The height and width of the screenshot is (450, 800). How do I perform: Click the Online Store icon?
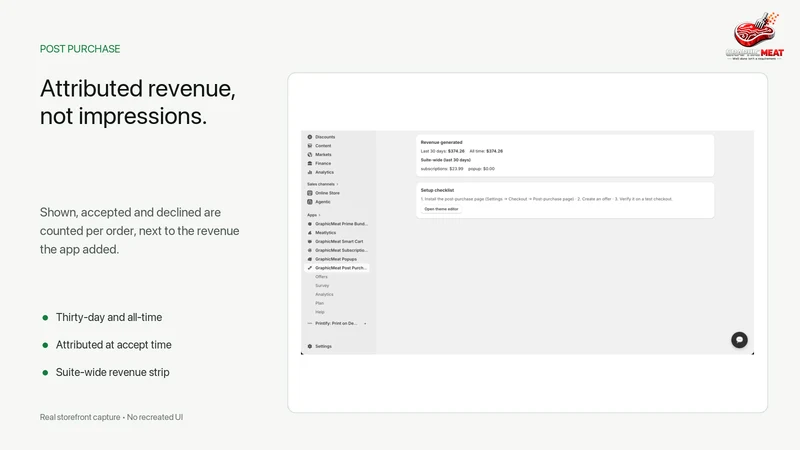coord(310,193)
